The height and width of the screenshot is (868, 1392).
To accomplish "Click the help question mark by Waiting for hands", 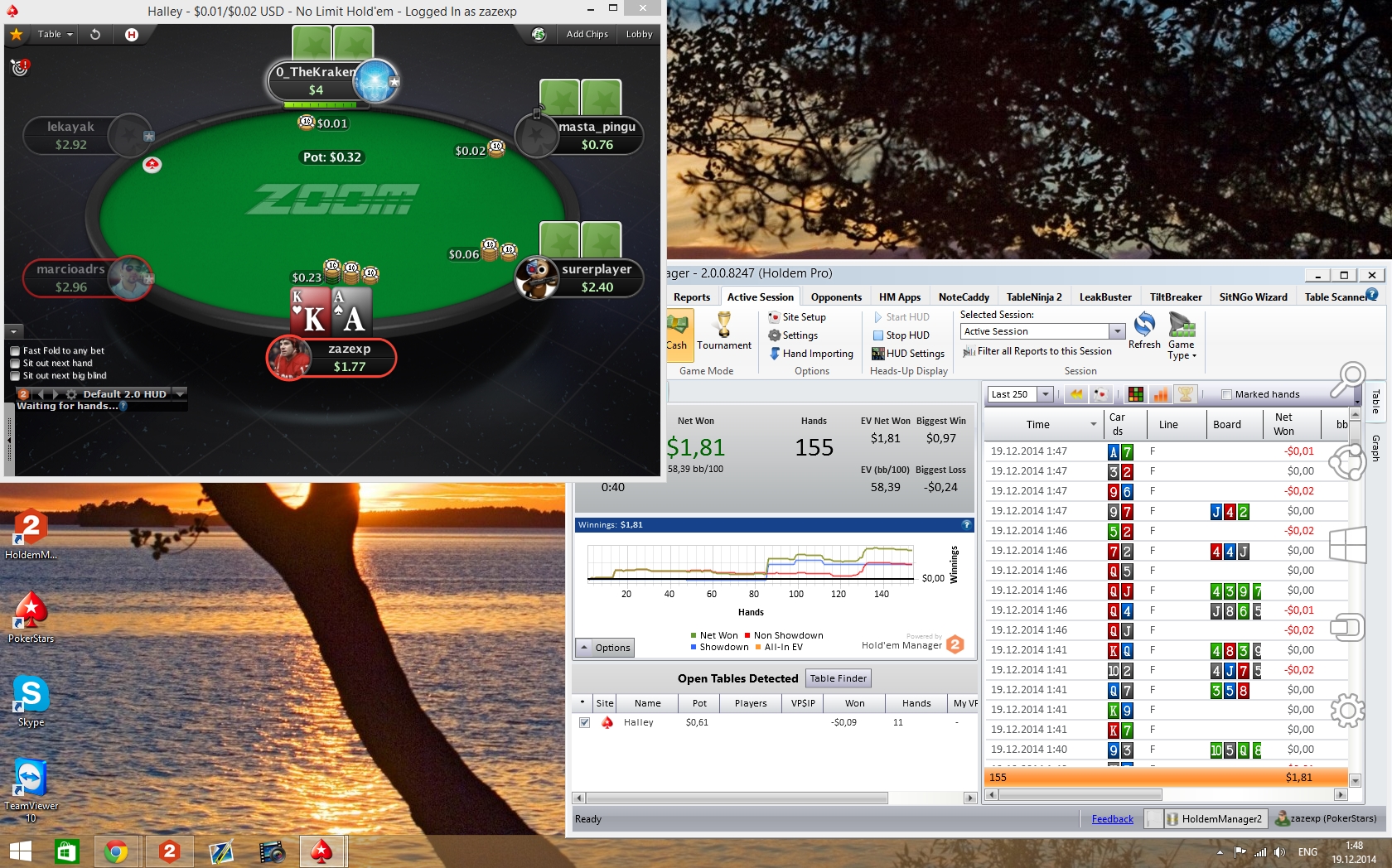I will 123,406.
